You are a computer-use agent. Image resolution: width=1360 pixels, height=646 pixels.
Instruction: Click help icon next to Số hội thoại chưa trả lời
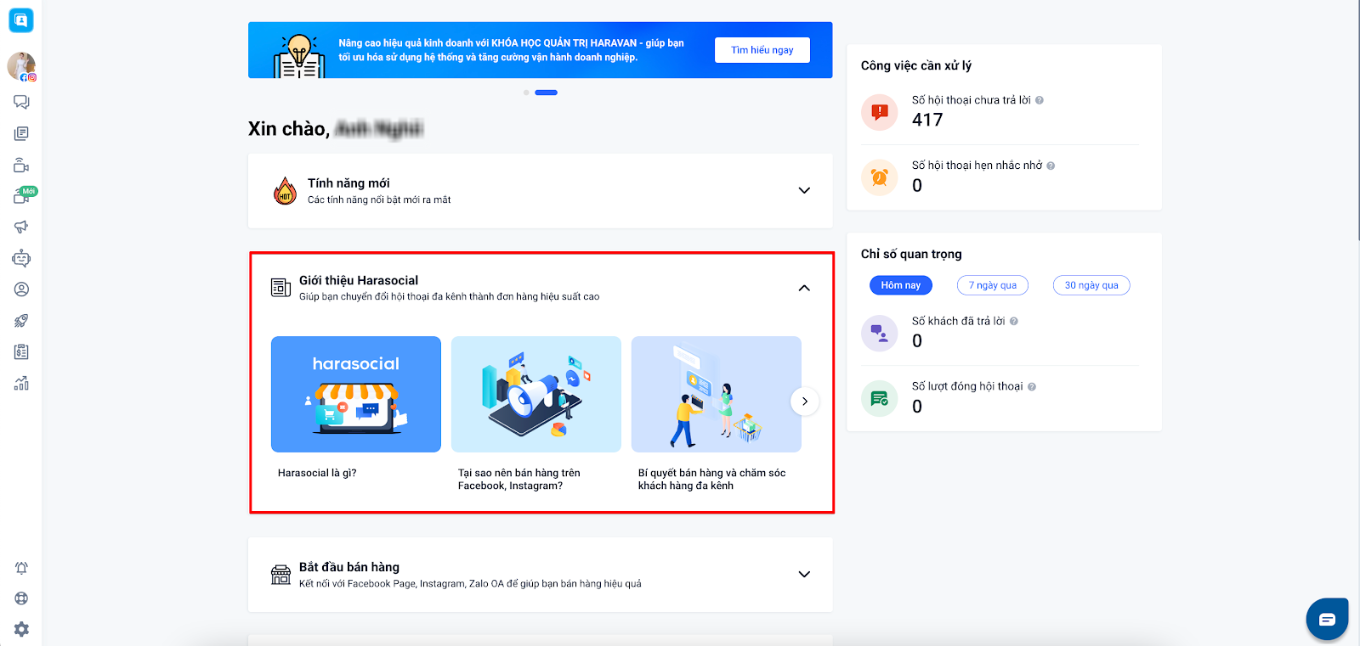(x=1040, y=101)
